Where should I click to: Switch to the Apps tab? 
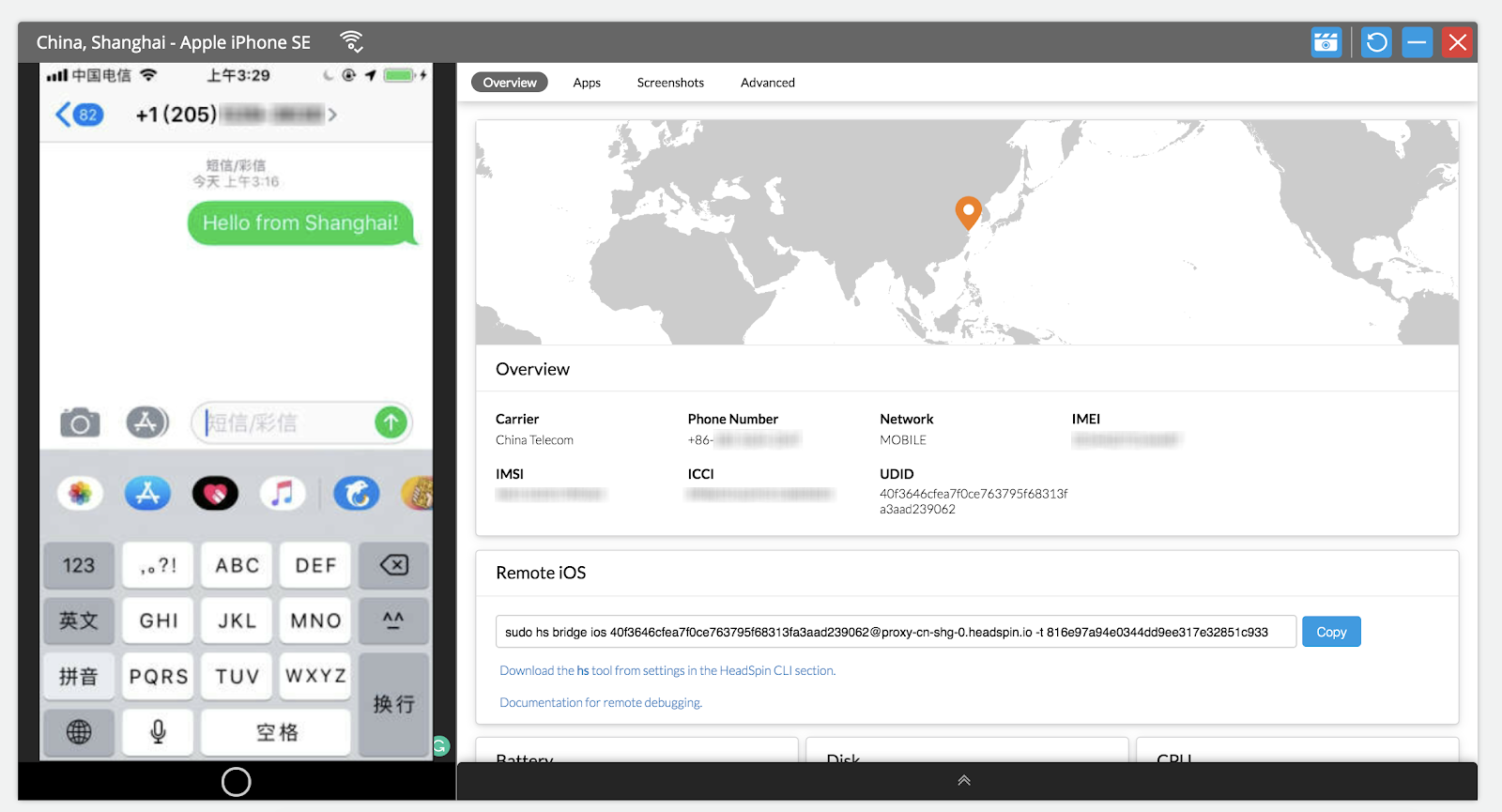point(587,83)
